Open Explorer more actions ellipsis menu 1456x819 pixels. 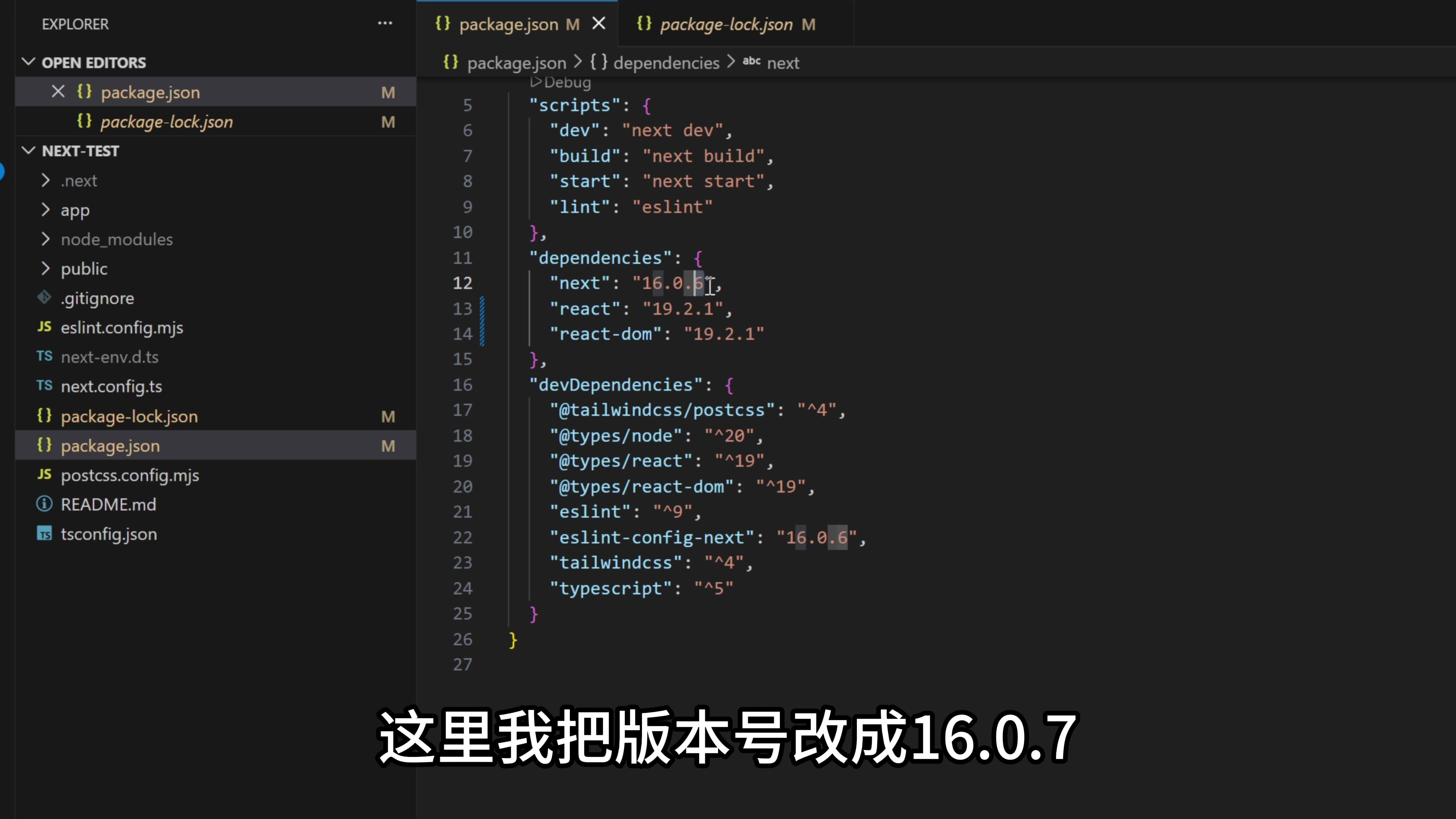(385, 24)
